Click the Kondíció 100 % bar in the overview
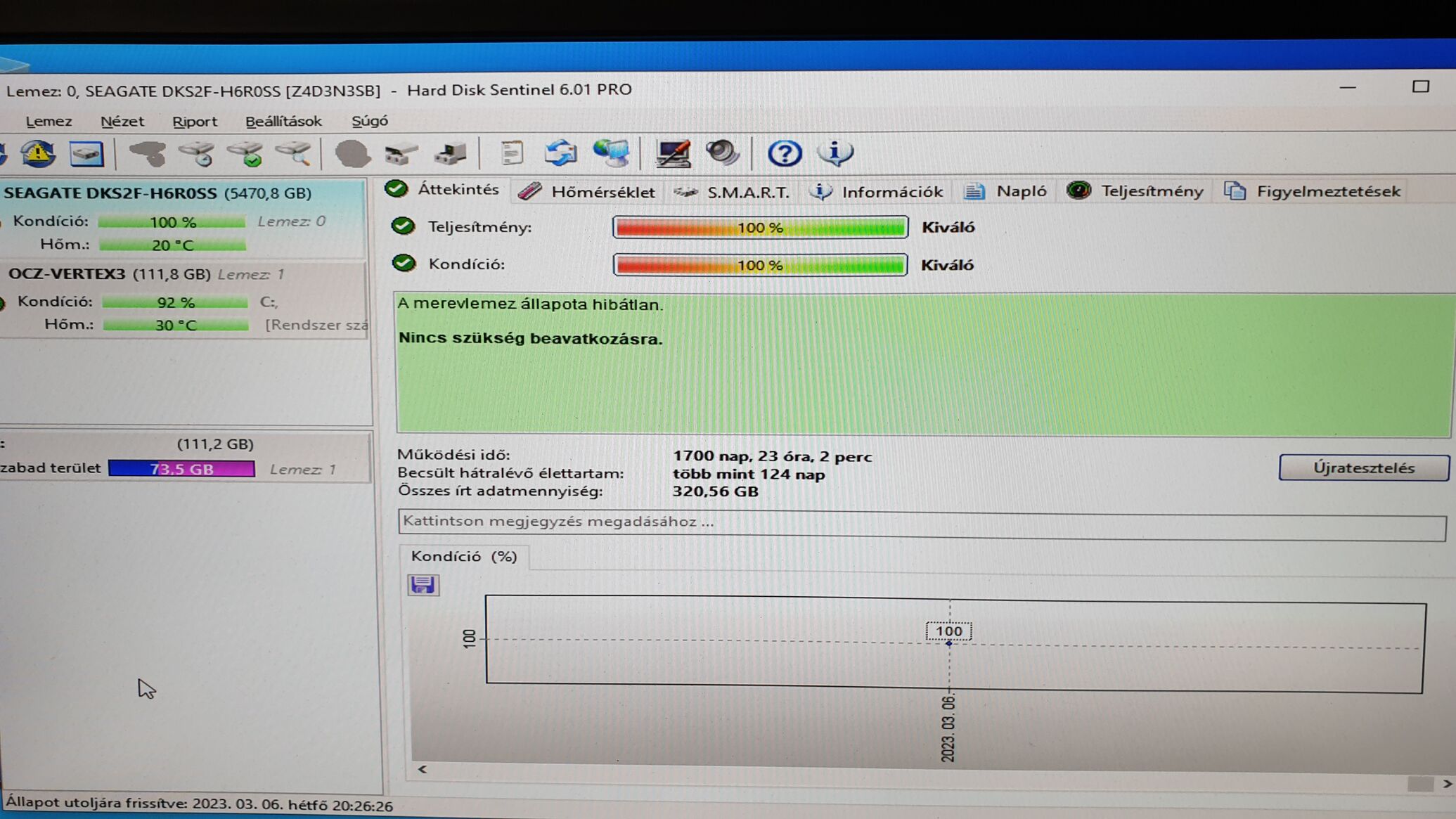1456x819 pixels. point(760,265)
